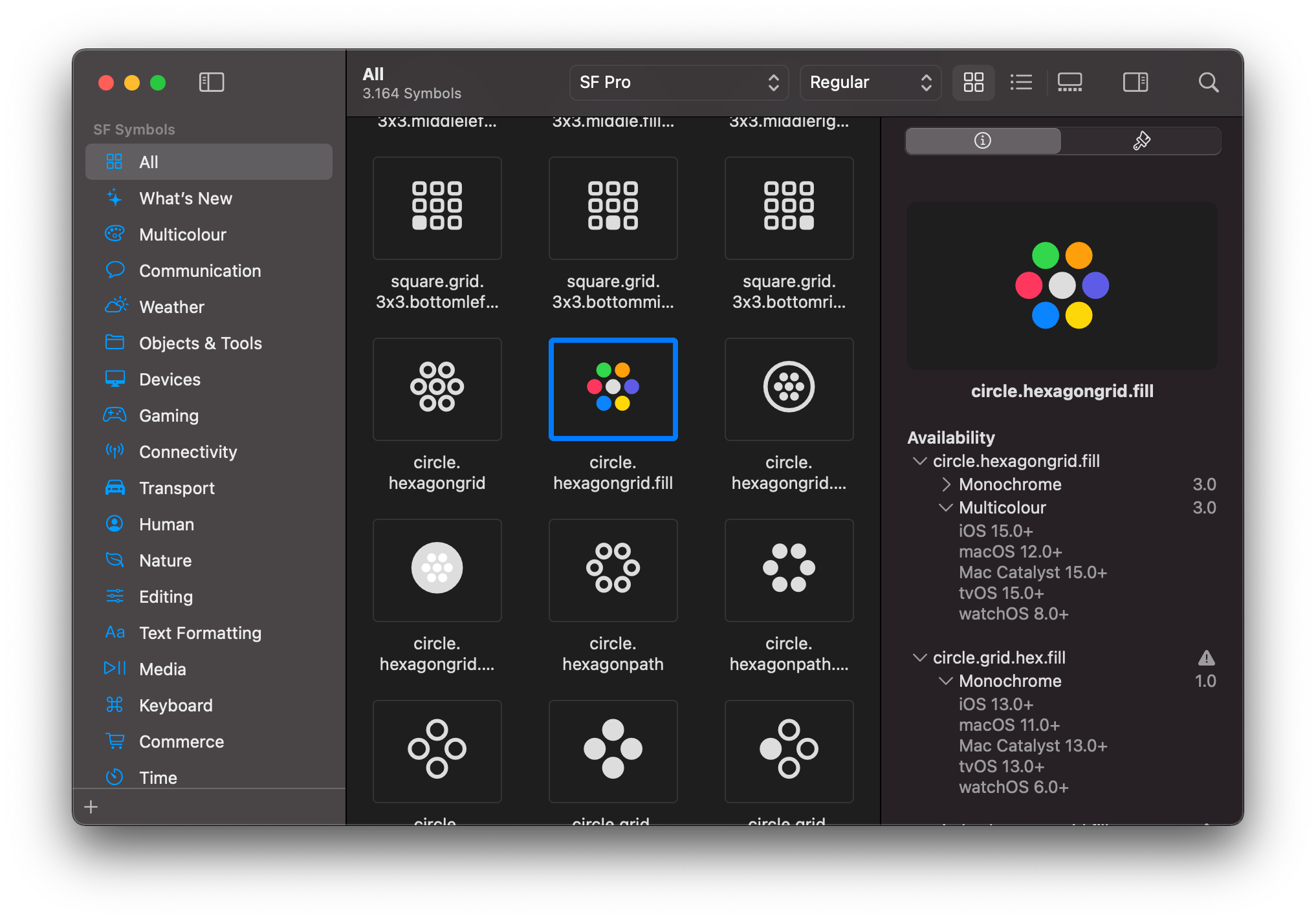
Task: Open the Communication symbols category
Action: [x=201, y=270]
